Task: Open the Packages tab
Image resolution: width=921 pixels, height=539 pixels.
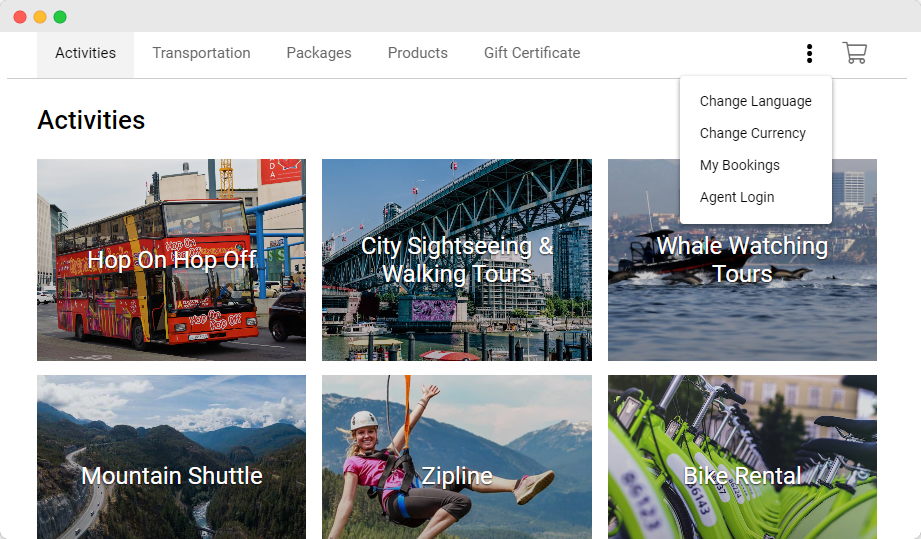Action: [x=319, y=54]
